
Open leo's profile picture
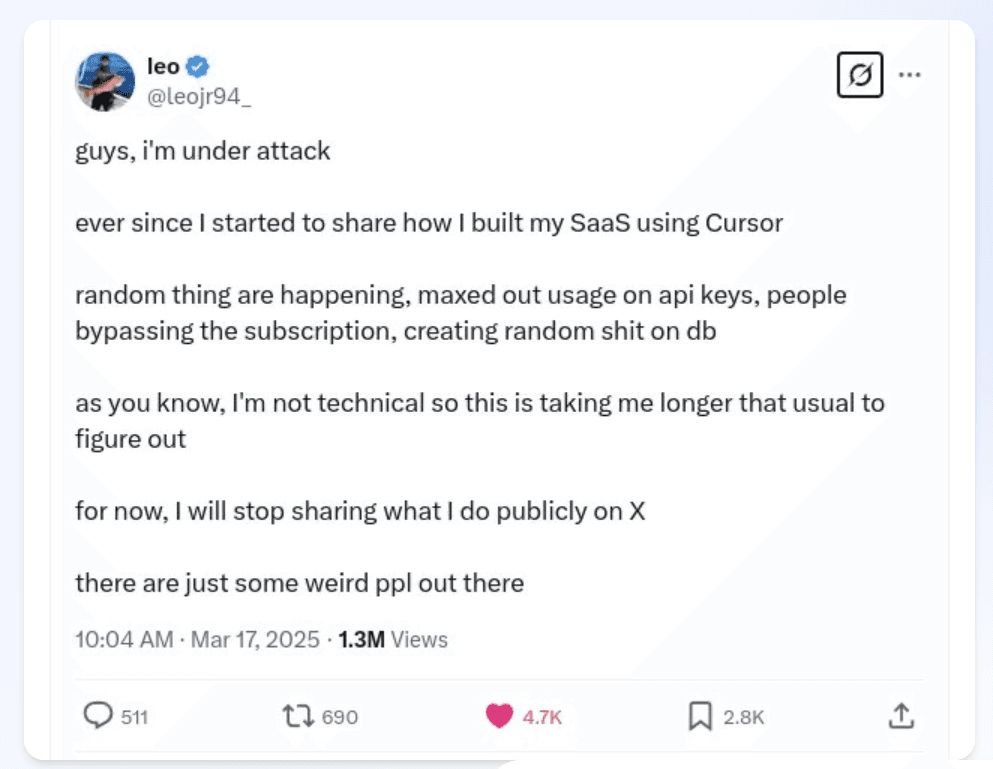(106, 80)
